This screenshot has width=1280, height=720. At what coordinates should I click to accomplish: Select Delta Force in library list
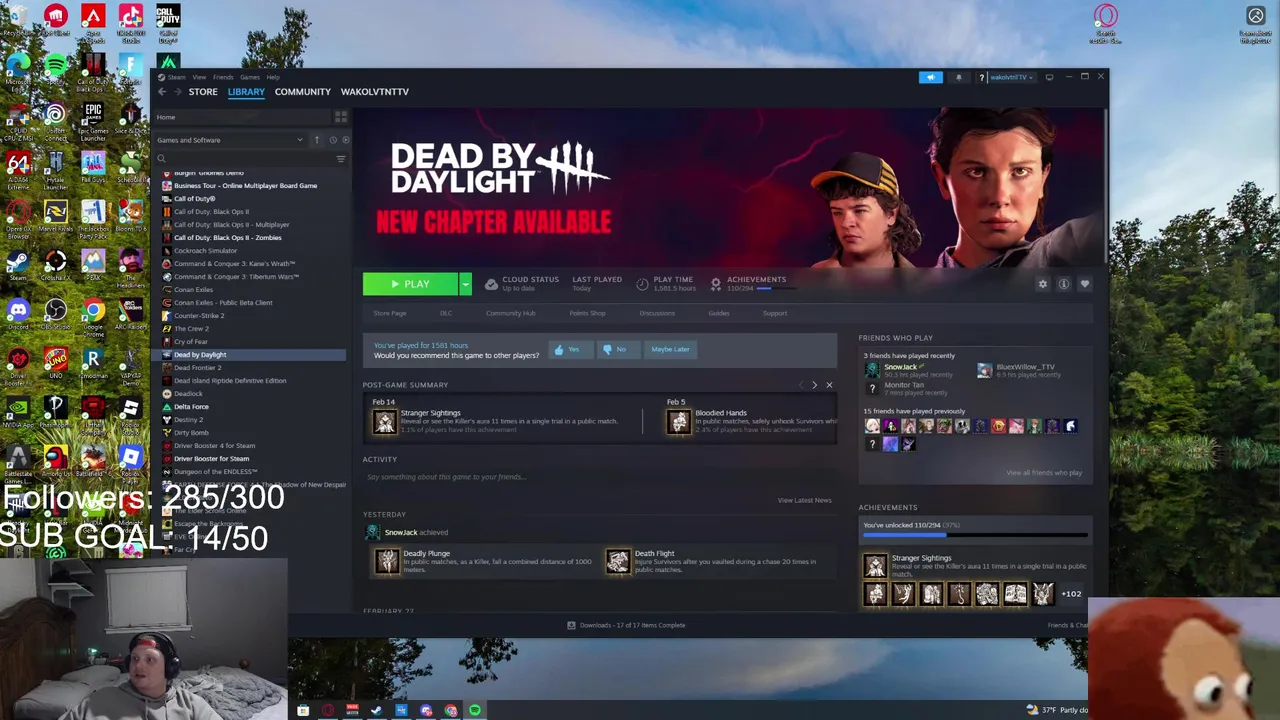tap(191, 406)
